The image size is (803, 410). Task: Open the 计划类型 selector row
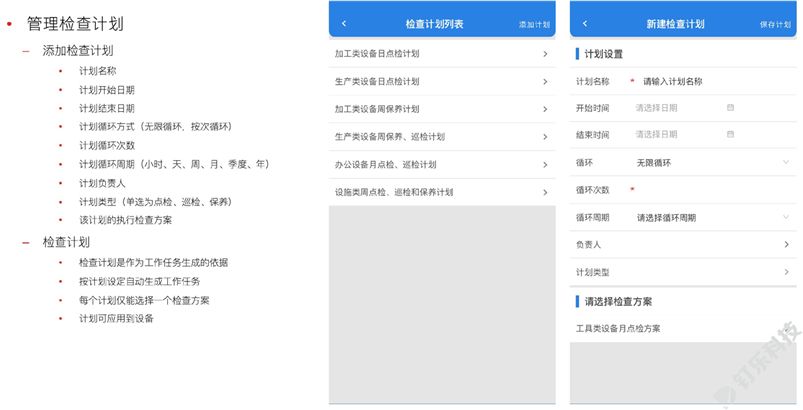click(683, 272)
